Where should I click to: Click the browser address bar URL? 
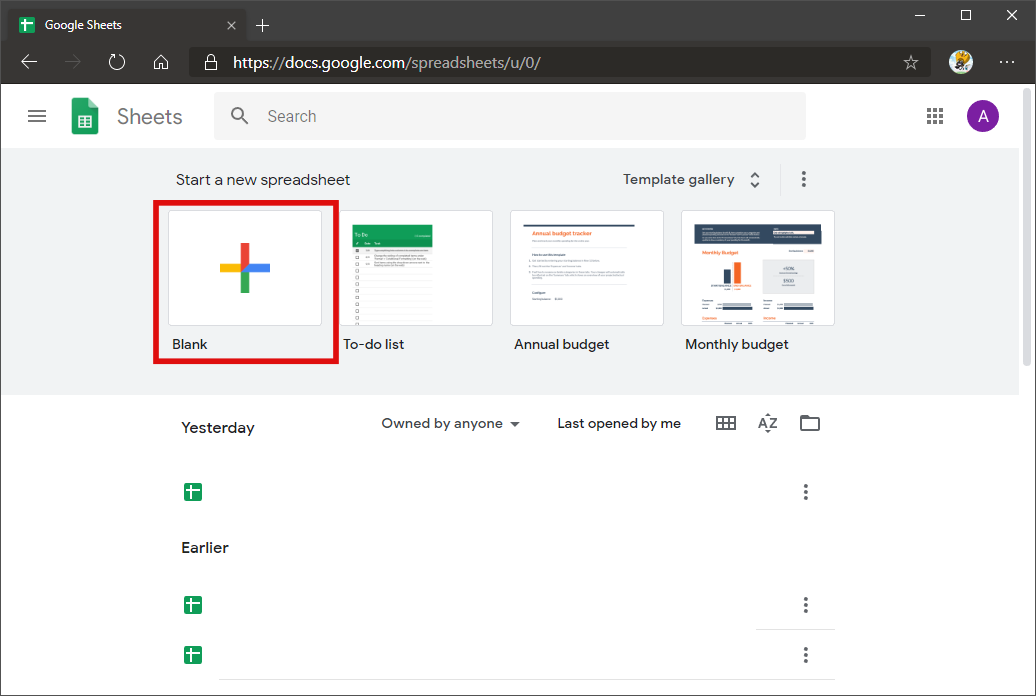(387, 63)
